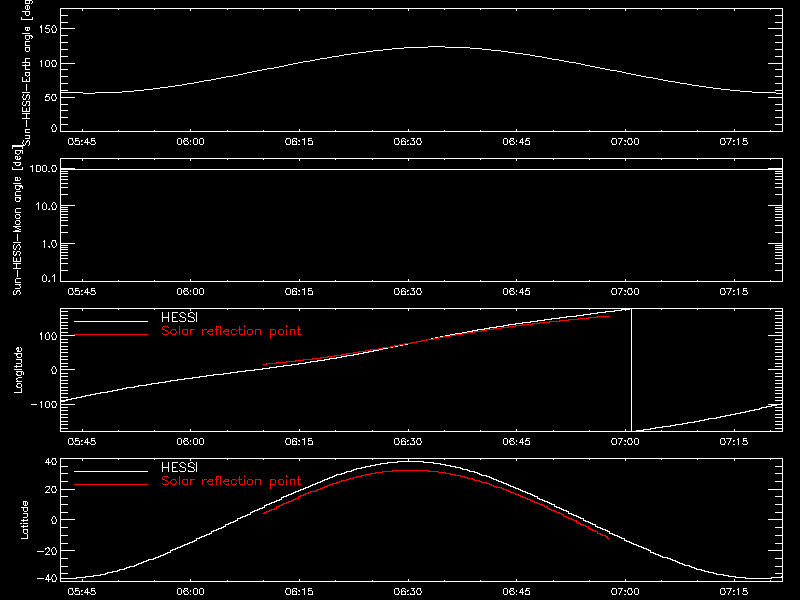Click Solar reflection point legend in Longitude plot
Screen dimensions: 800x600
[x=231, y=331]
